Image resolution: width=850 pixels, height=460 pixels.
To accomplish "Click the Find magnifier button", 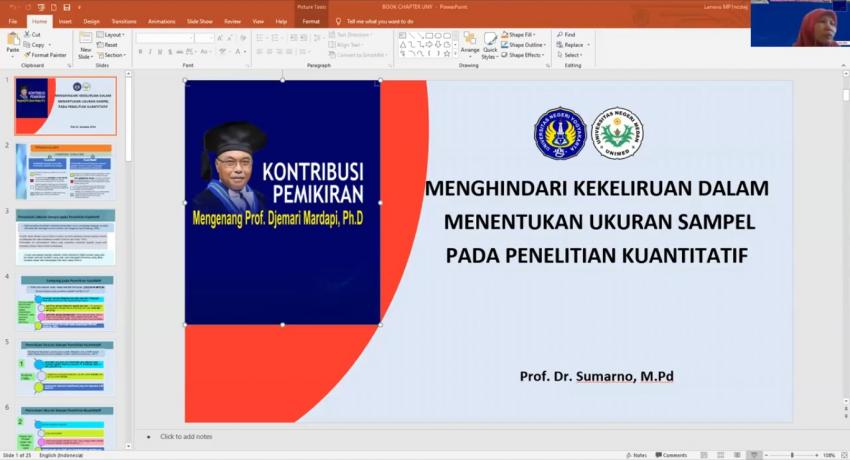I will click(x=566, y=34).
